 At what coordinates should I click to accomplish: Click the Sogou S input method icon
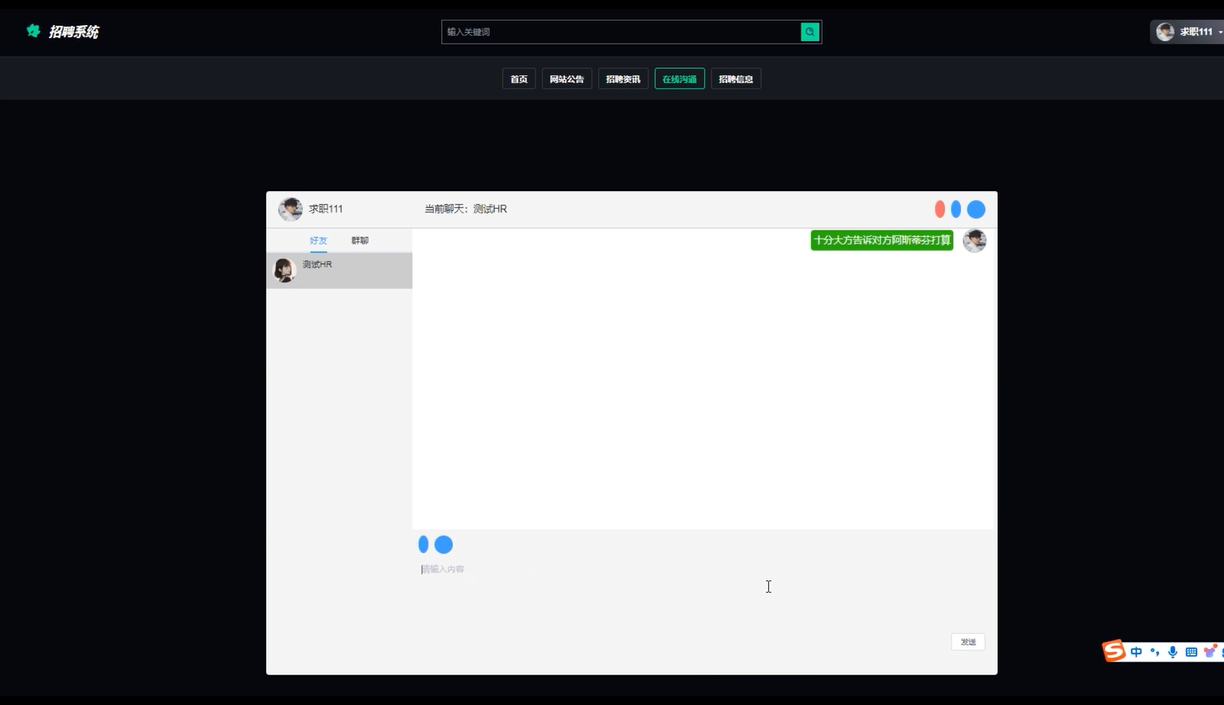(1114, 652)
